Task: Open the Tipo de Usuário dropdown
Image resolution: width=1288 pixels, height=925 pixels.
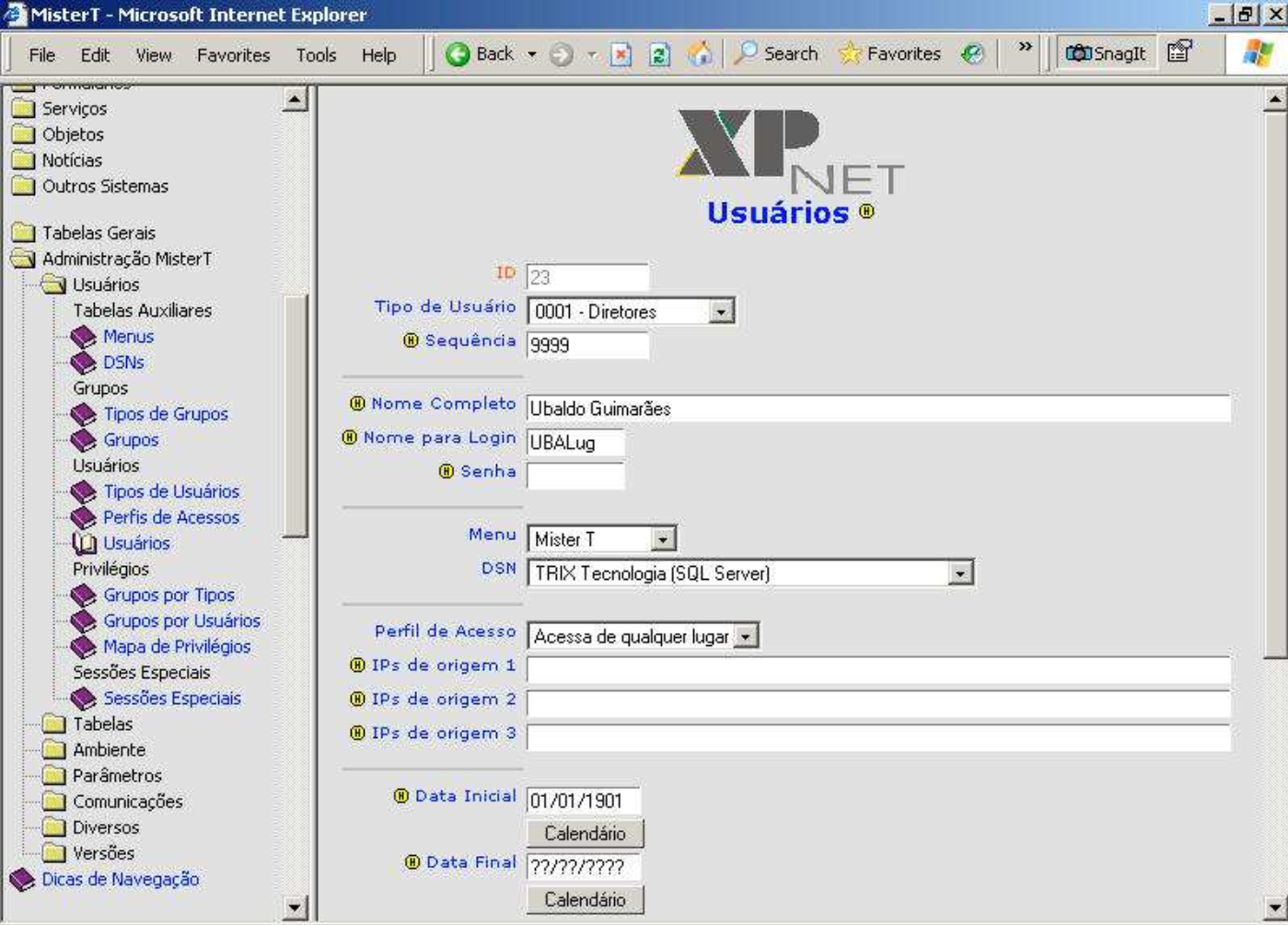Action: [x=721, y=312]
